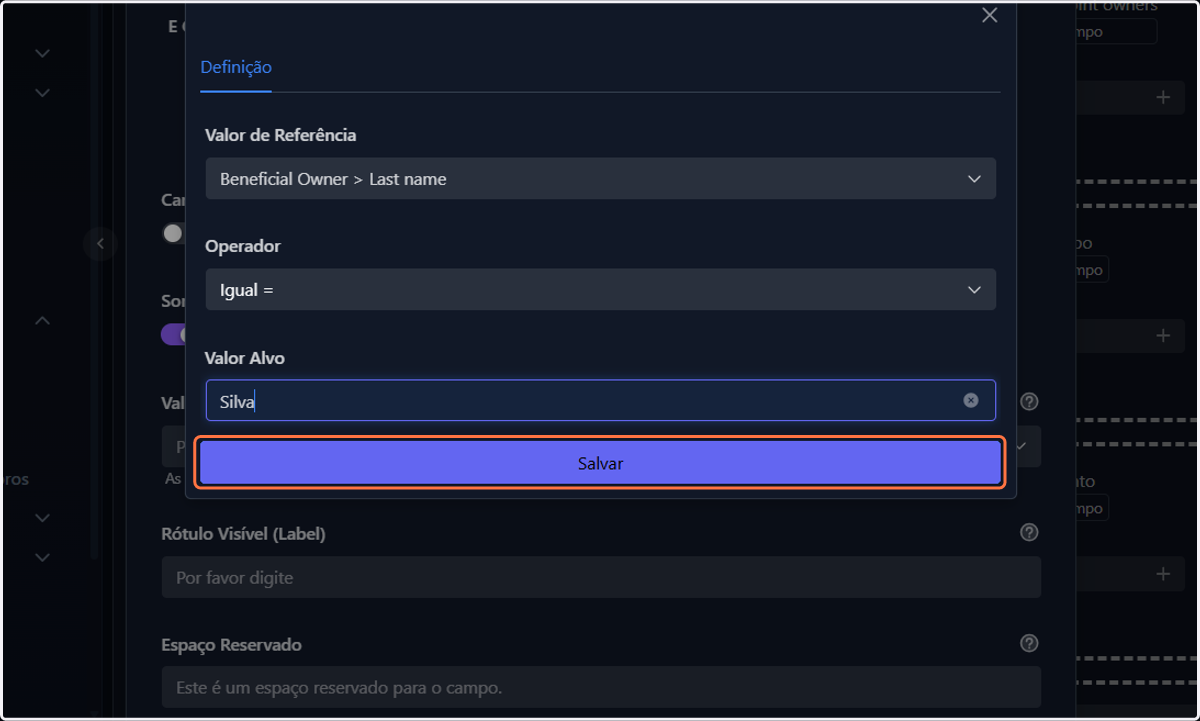Collapse the upward chevron in the left sidebar
1200x721 pixels.
point(42,321)
